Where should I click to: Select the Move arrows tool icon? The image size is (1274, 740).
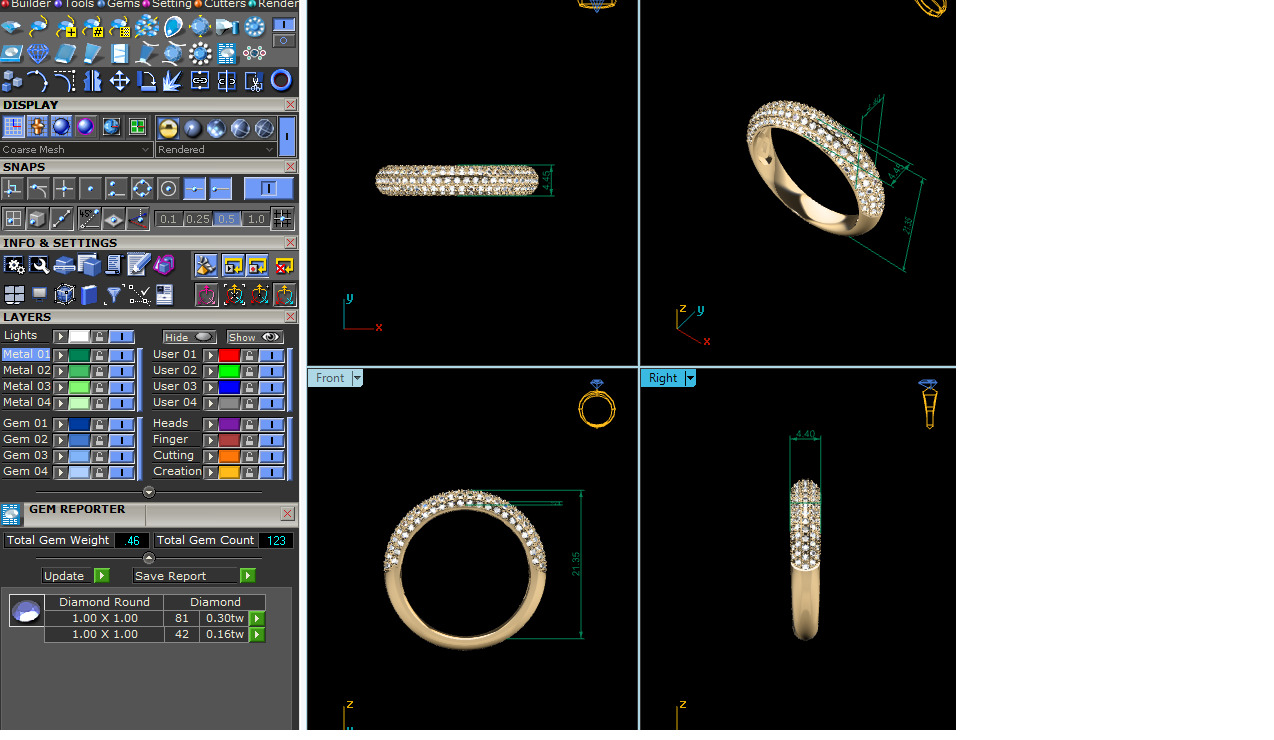[x=119, y=81]
